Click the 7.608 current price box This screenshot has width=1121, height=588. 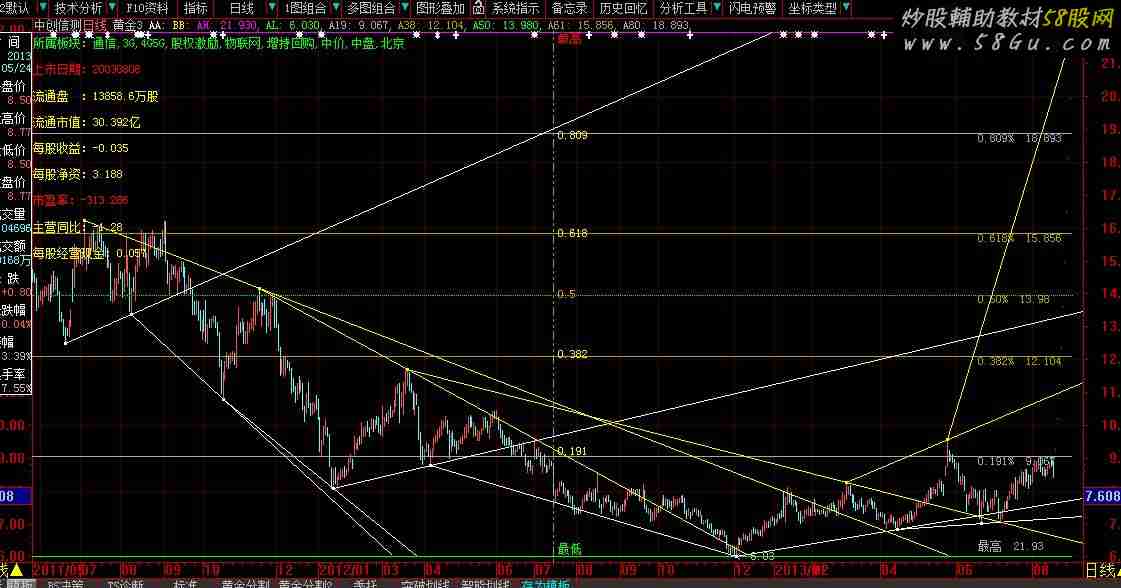coord(1102,496)
